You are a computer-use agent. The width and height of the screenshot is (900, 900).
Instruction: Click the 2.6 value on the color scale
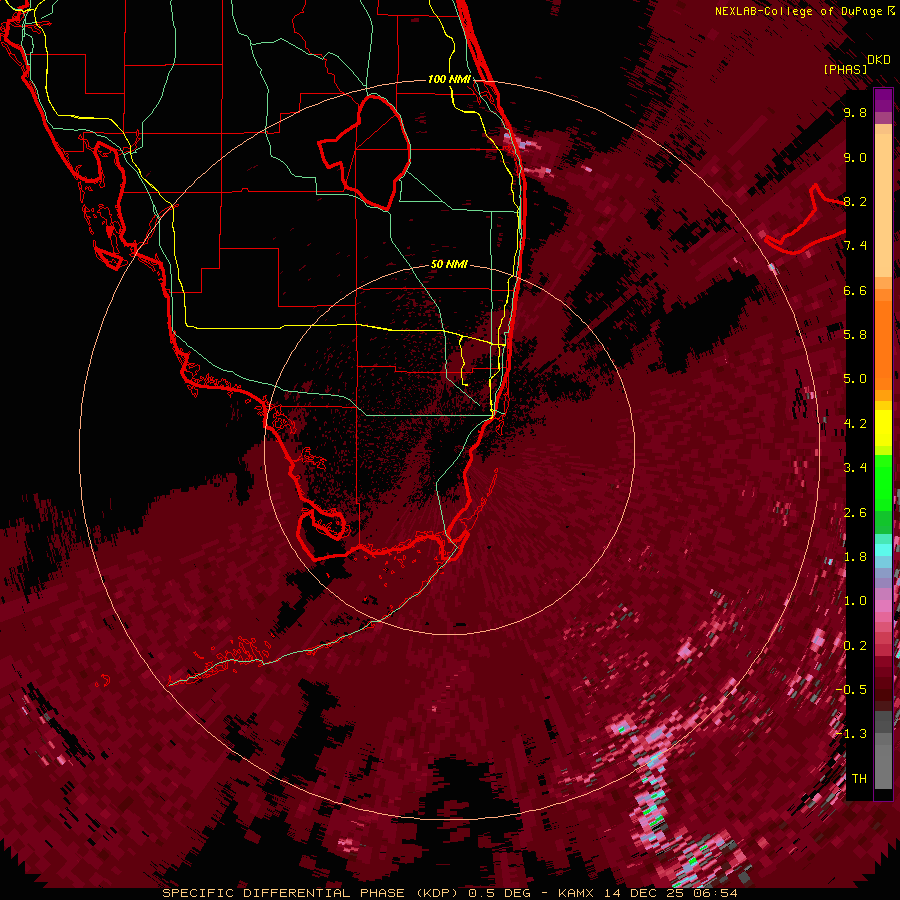tap(855, 513)
